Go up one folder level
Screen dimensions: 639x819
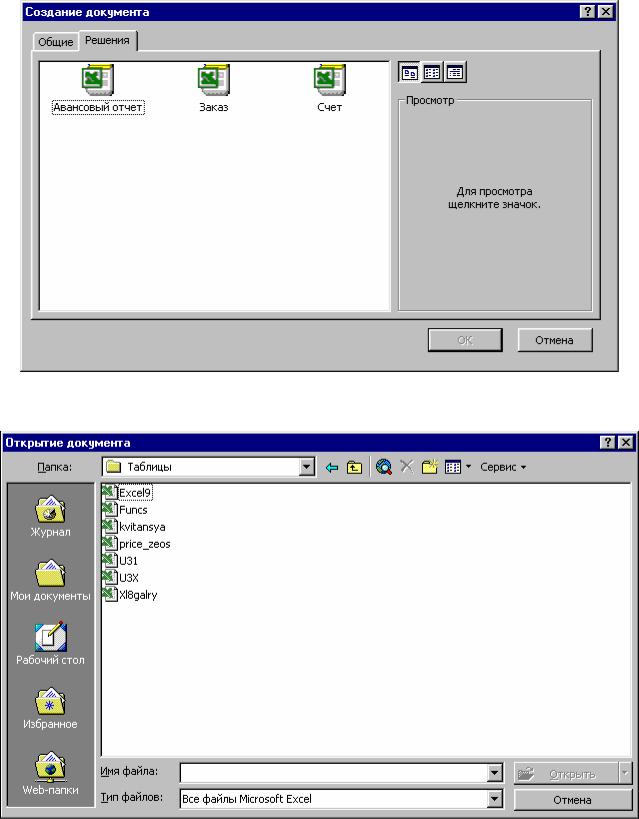click(x=354, y=467)
